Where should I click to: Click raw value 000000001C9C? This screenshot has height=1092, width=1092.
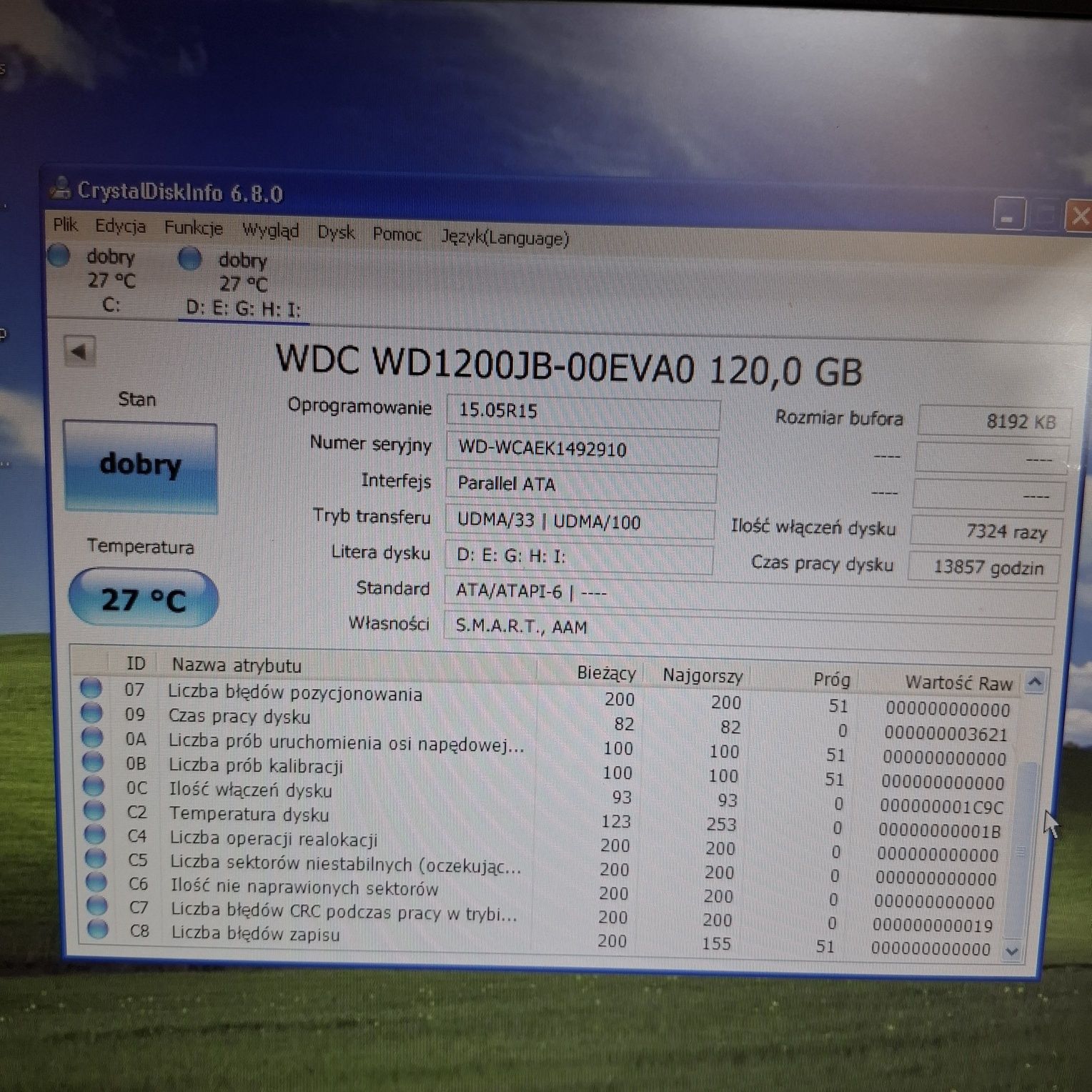point(941,807)
